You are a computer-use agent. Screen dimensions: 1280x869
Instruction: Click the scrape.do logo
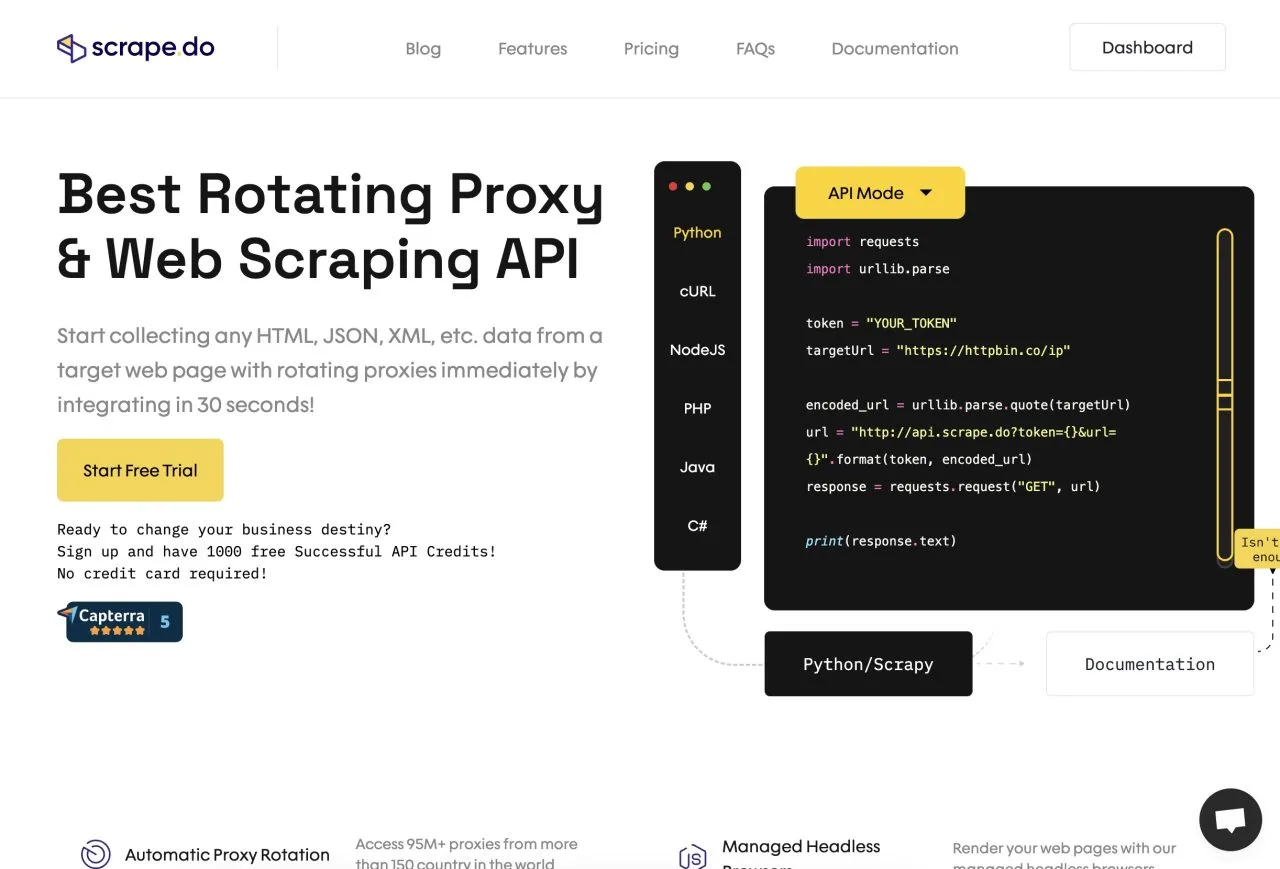click(135, 47)
